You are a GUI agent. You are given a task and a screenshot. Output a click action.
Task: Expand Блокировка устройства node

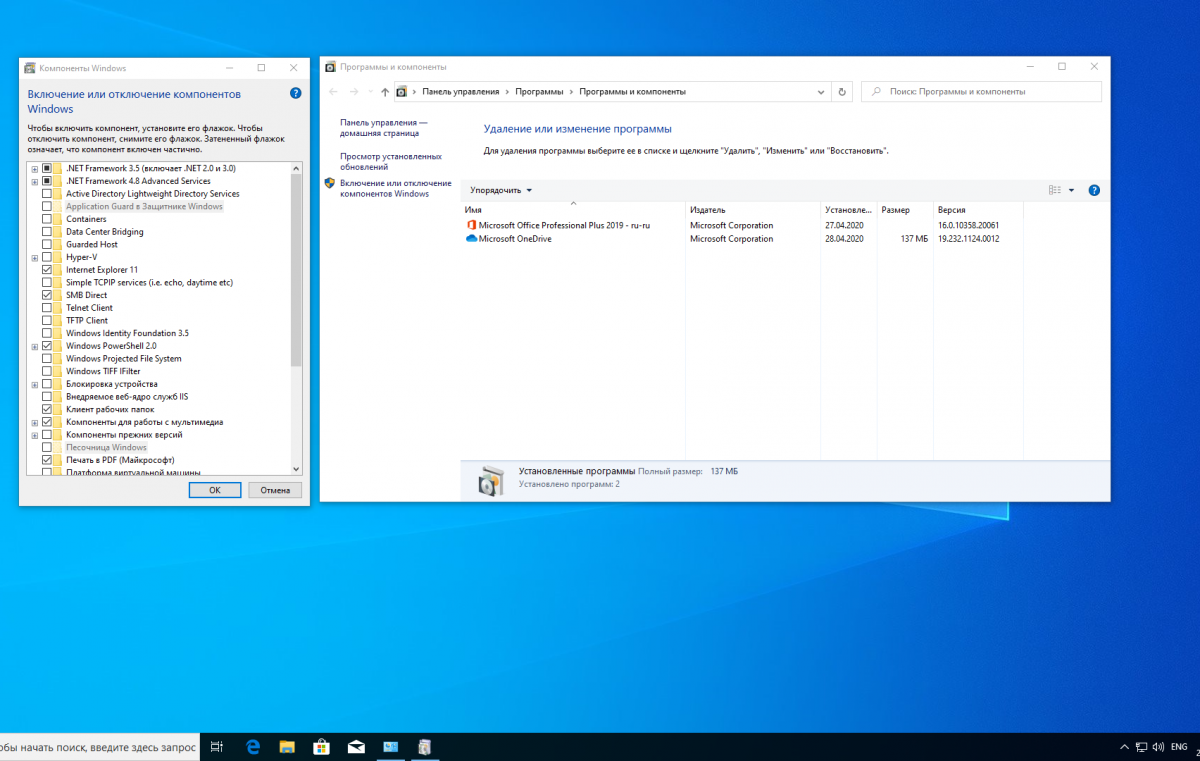coord(35,384)
